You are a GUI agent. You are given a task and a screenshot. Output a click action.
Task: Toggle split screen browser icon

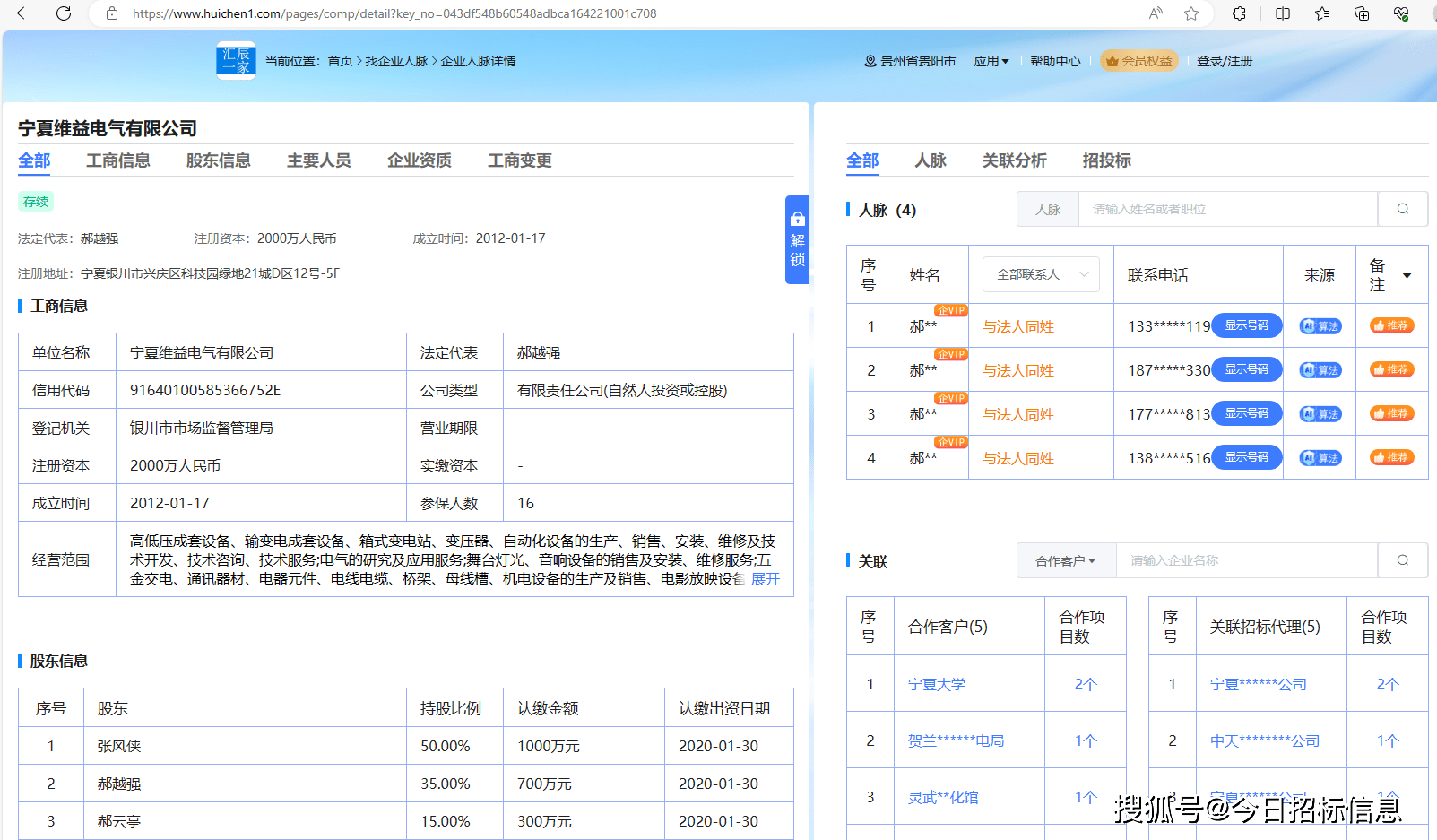pyautogui.click(x=1283, y=13)
